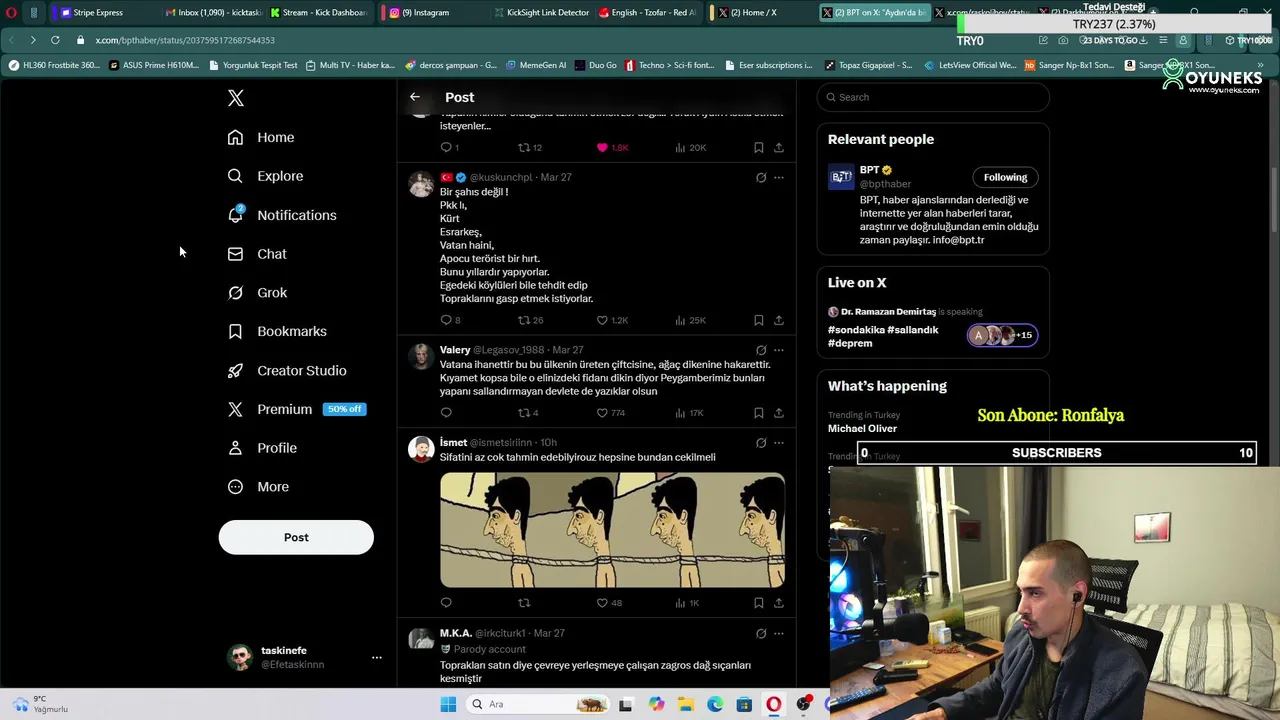Open Premium 50% off link
Image resolution: width=1280 pixels, height=720 pixels.
tap(296, 409)
